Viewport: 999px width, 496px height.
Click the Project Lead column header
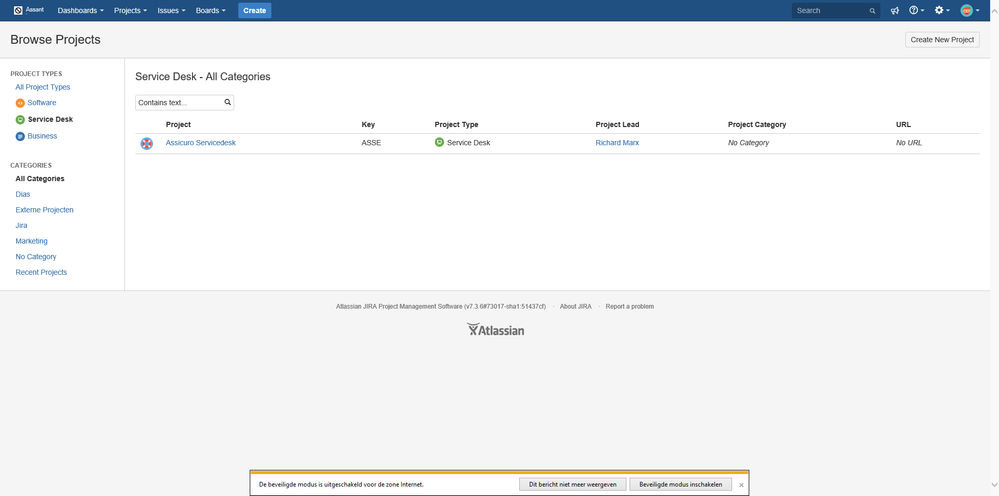[617, 124]
